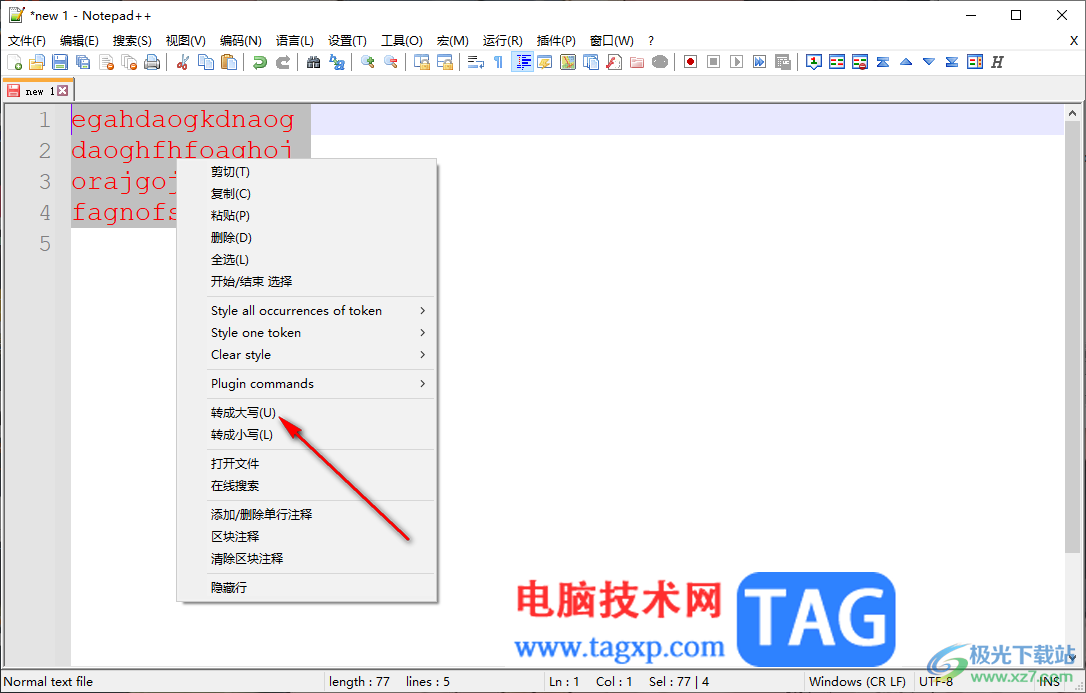This screenshot has width=1086, height=693.
Task: Choose 删除(D) in context menu
Action: coord(307,237)
